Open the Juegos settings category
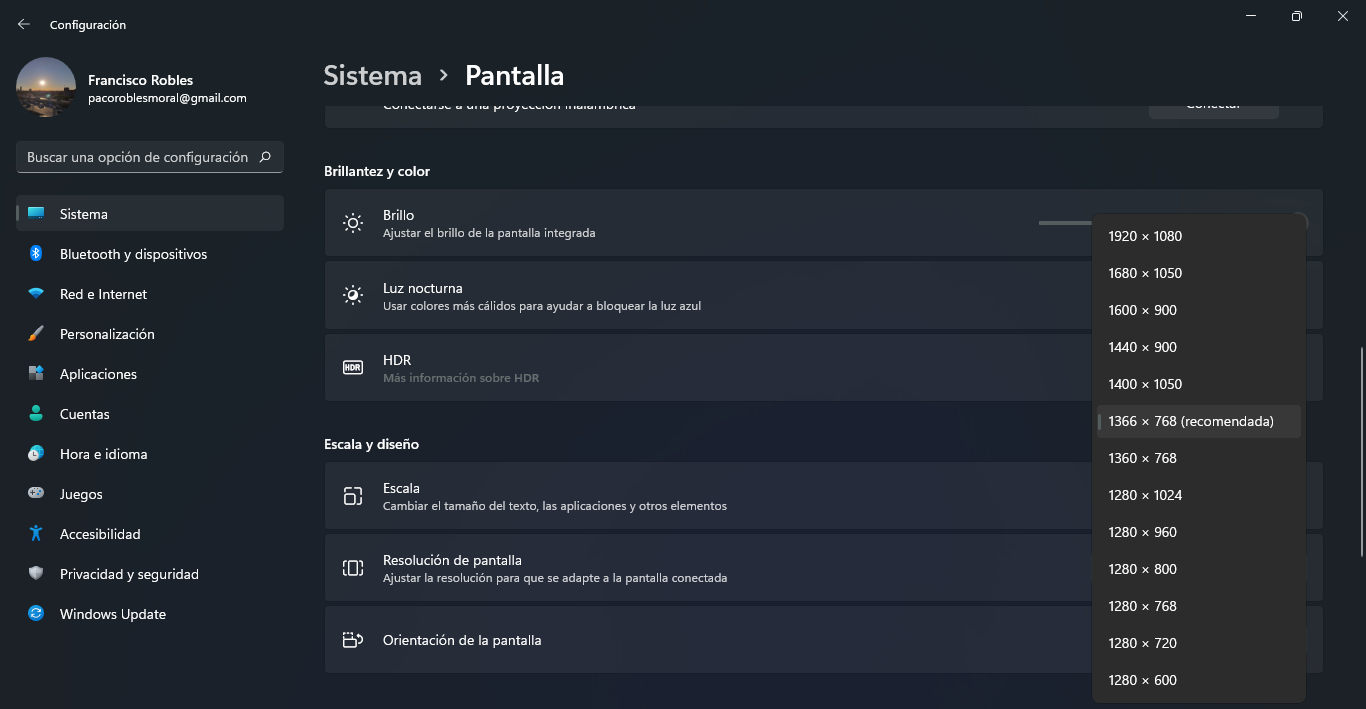 coord(81,494)
